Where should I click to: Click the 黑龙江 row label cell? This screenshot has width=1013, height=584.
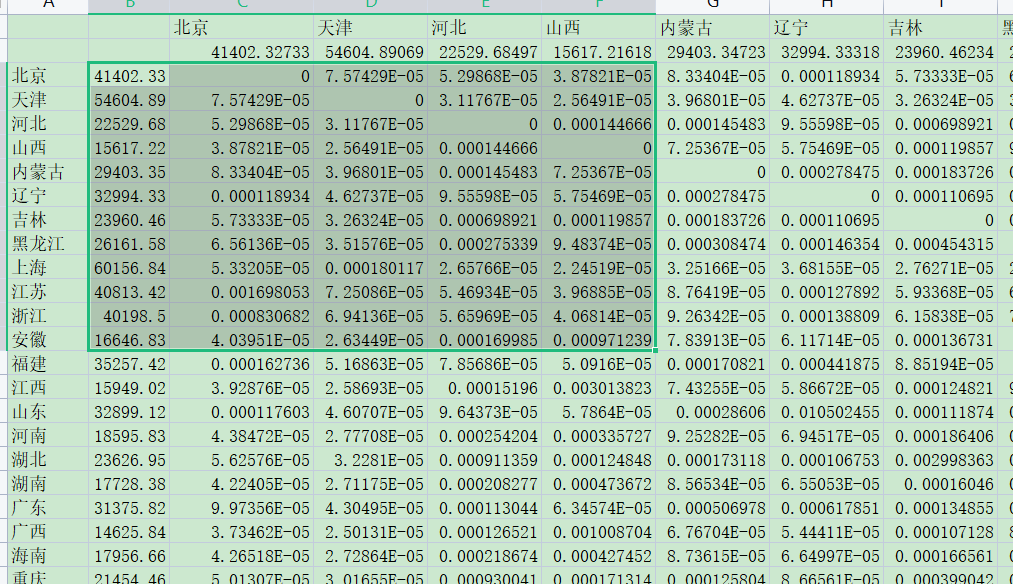coord(48,244)
